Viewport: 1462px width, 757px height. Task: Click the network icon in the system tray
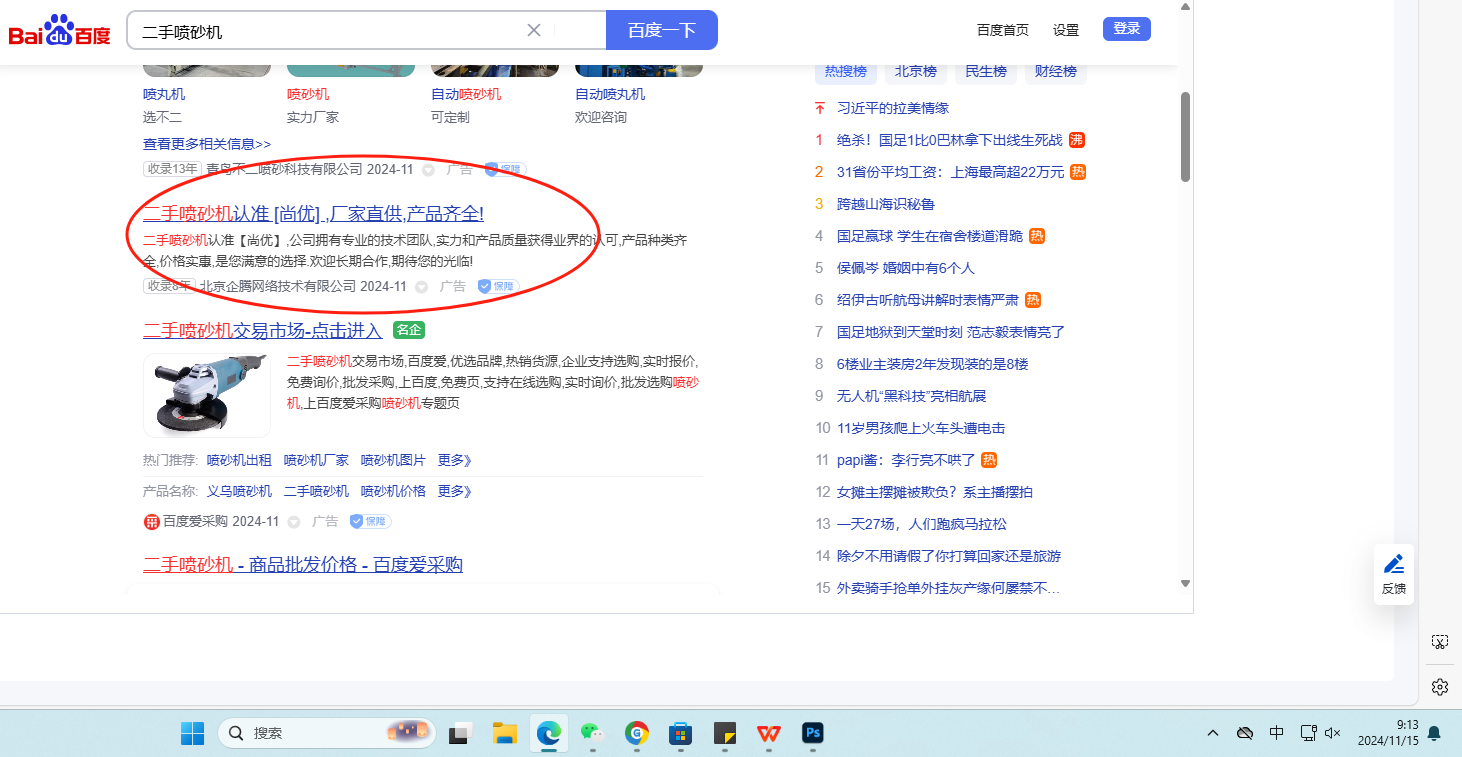click(1308, 733)
